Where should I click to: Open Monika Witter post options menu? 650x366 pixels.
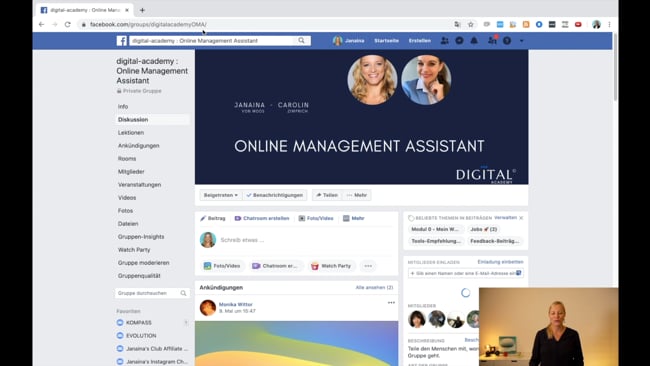point(391,303)
